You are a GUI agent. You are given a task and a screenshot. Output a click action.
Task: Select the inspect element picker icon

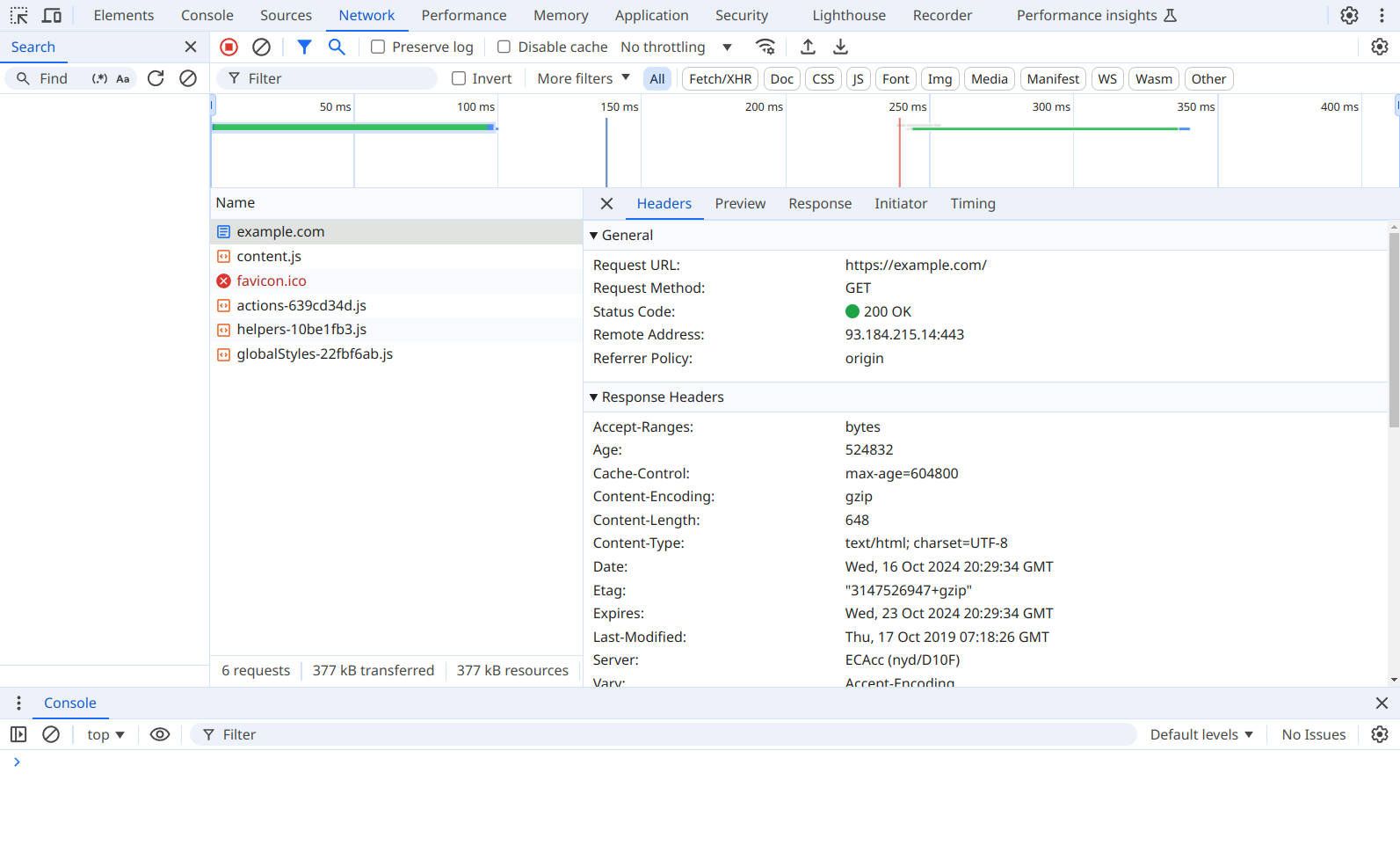18,16
